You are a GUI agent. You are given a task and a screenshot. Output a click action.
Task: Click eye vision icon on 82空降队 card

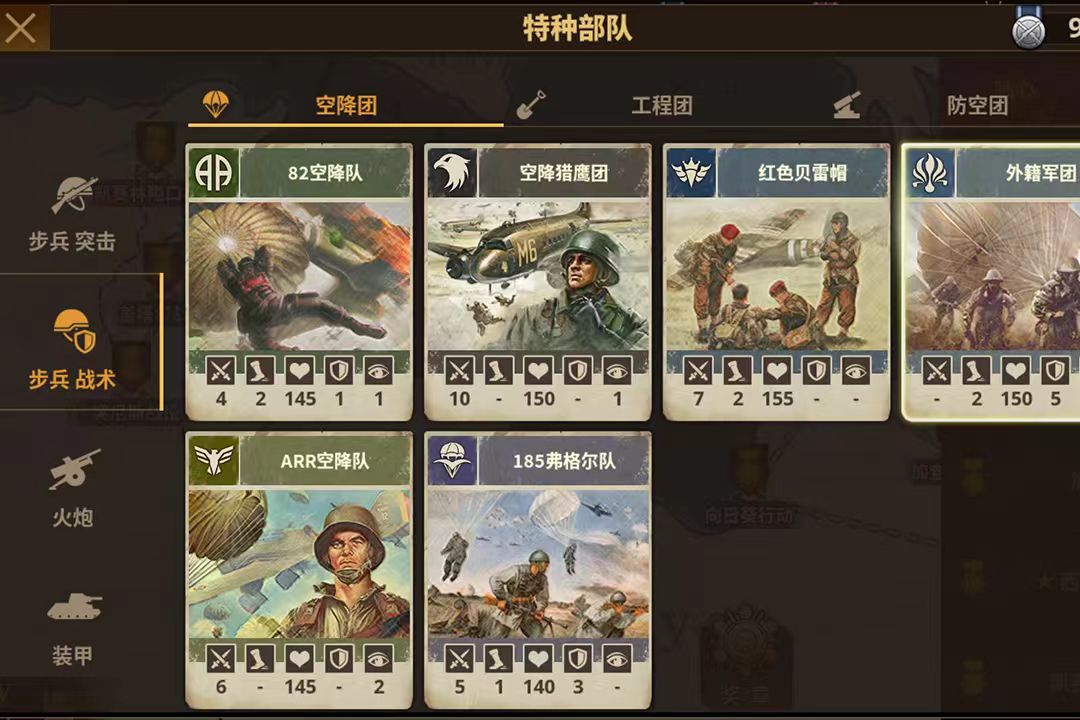click(379, 371)
